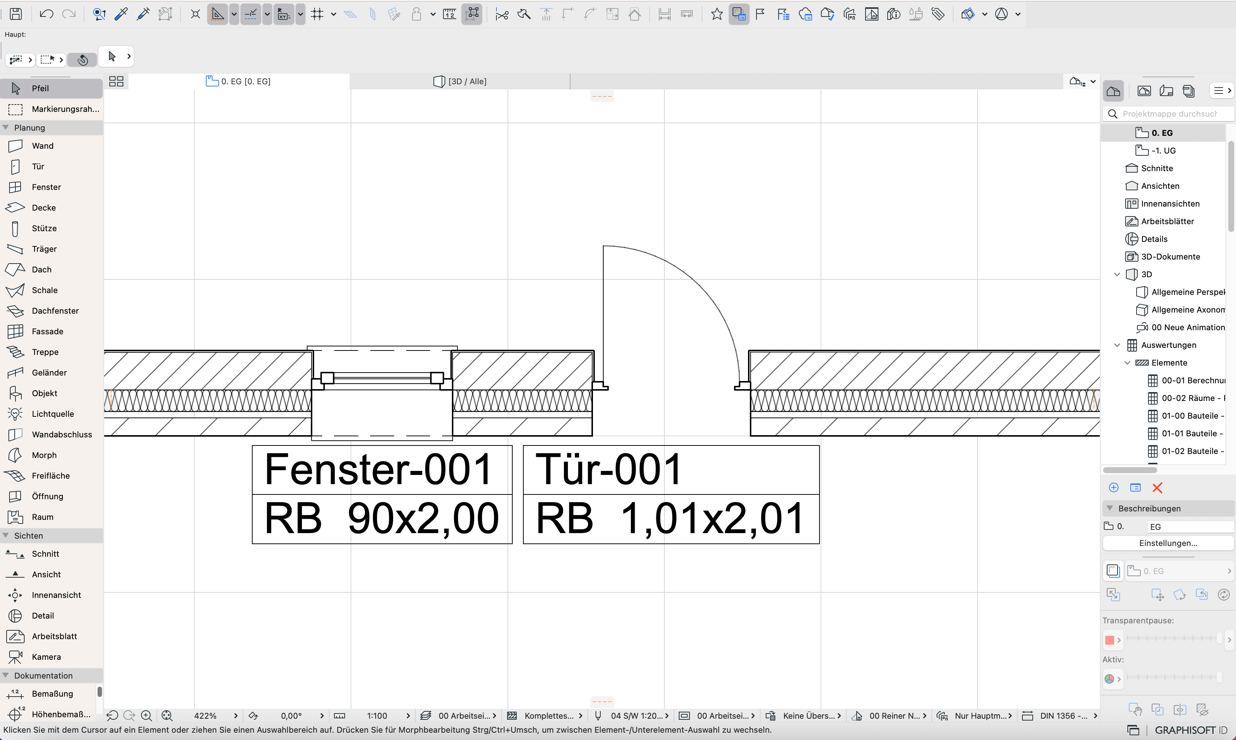Toggle the suspend groups button

tap(473, 14)
